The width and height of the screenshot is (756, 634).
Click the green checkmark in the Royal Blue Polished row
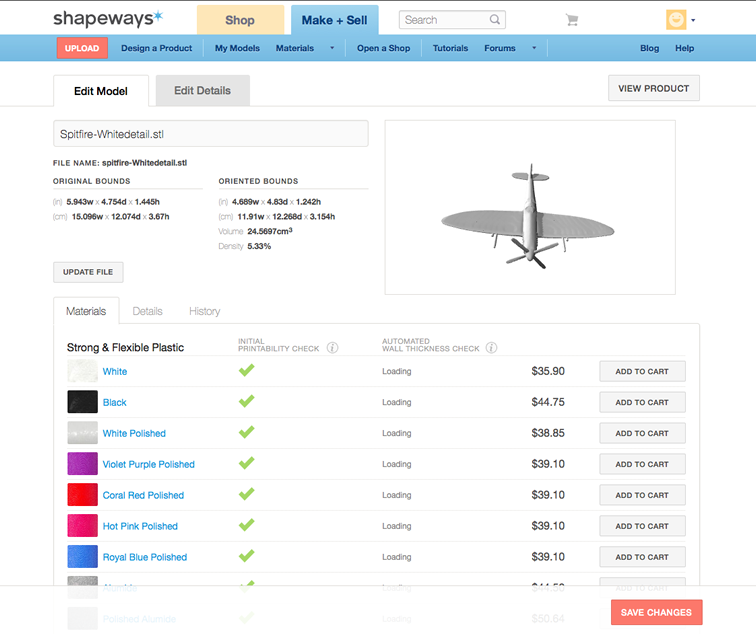tap(246, 555)
